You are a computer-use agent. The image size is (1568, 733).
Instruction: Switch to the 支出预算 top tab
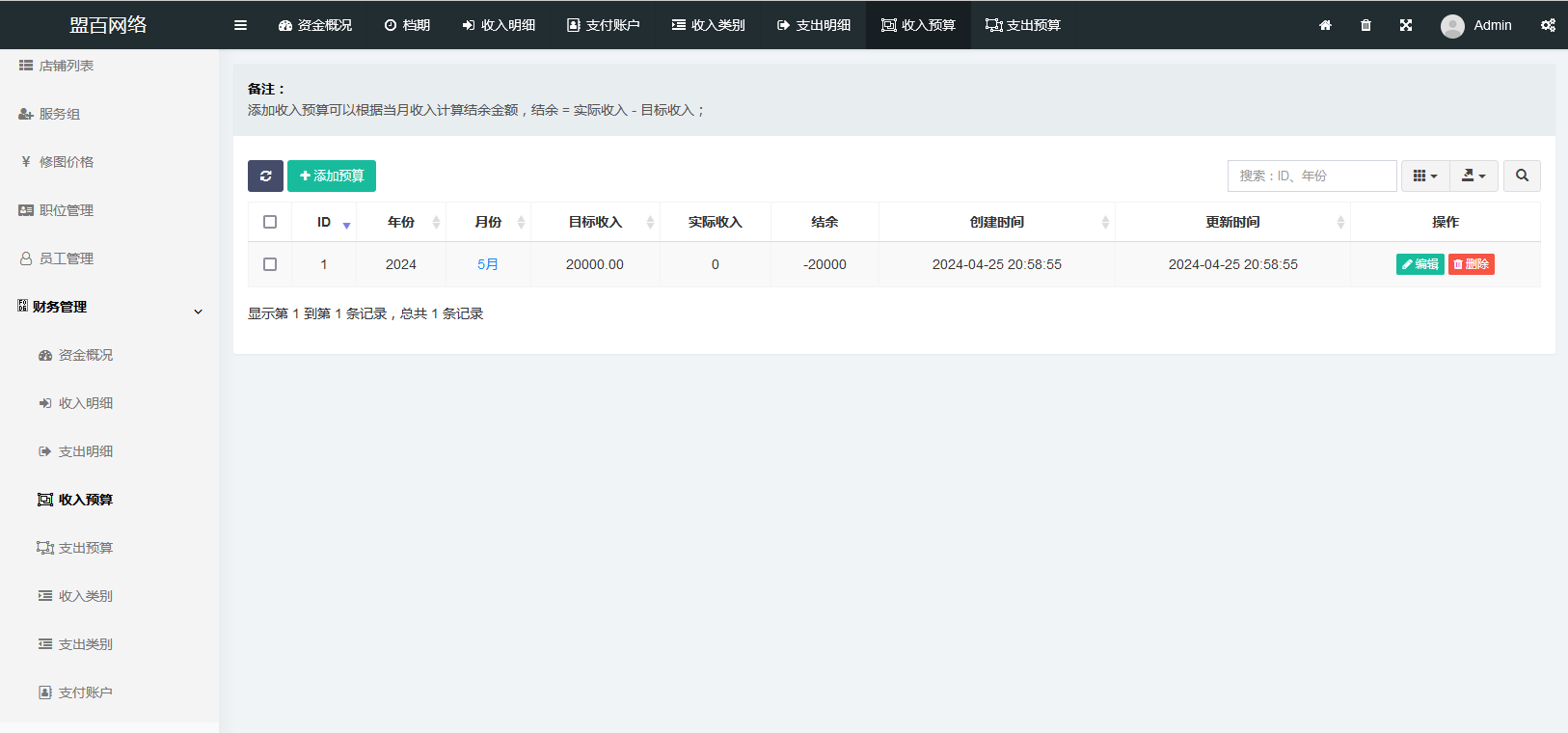tap(1023, 25)
